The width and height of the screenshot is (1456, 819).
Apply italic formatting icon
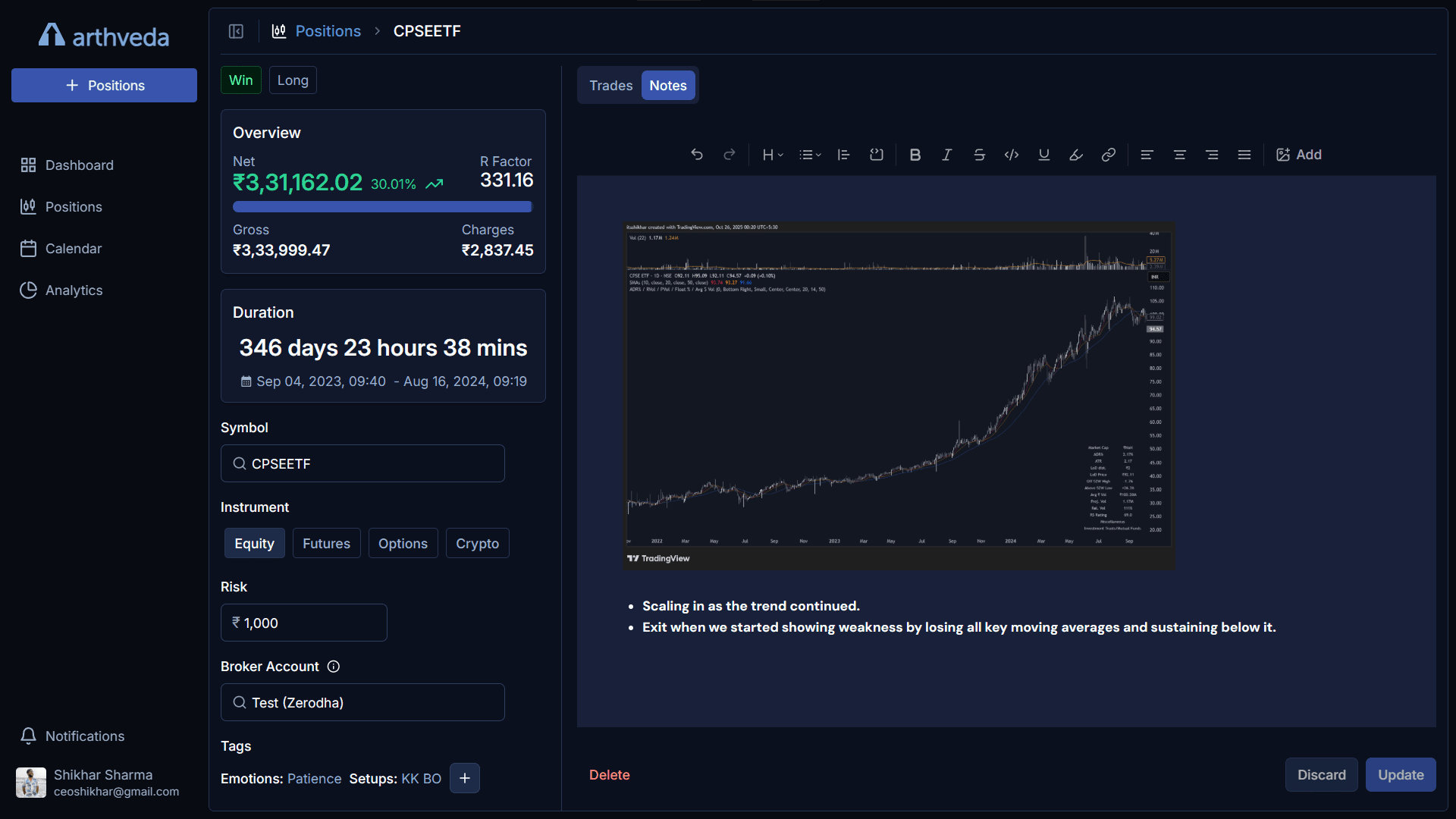(947, 155)
